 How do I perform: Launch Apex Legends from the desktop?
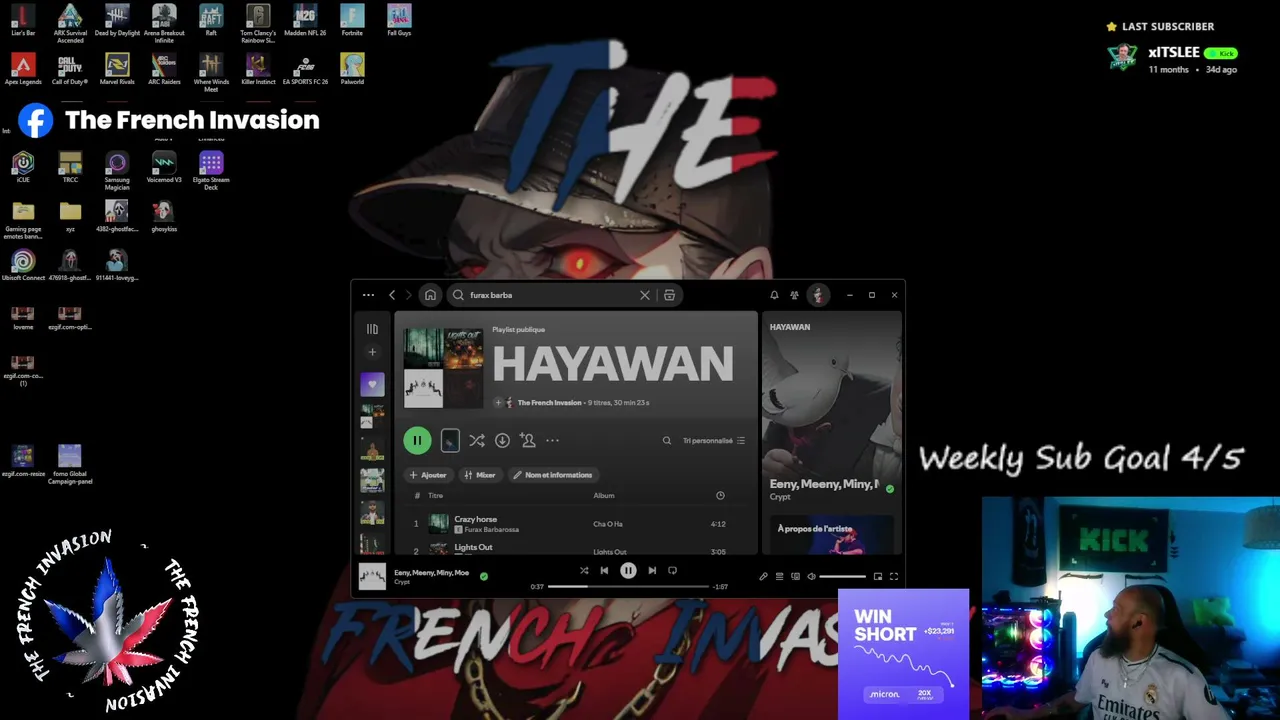pos(23,69)
